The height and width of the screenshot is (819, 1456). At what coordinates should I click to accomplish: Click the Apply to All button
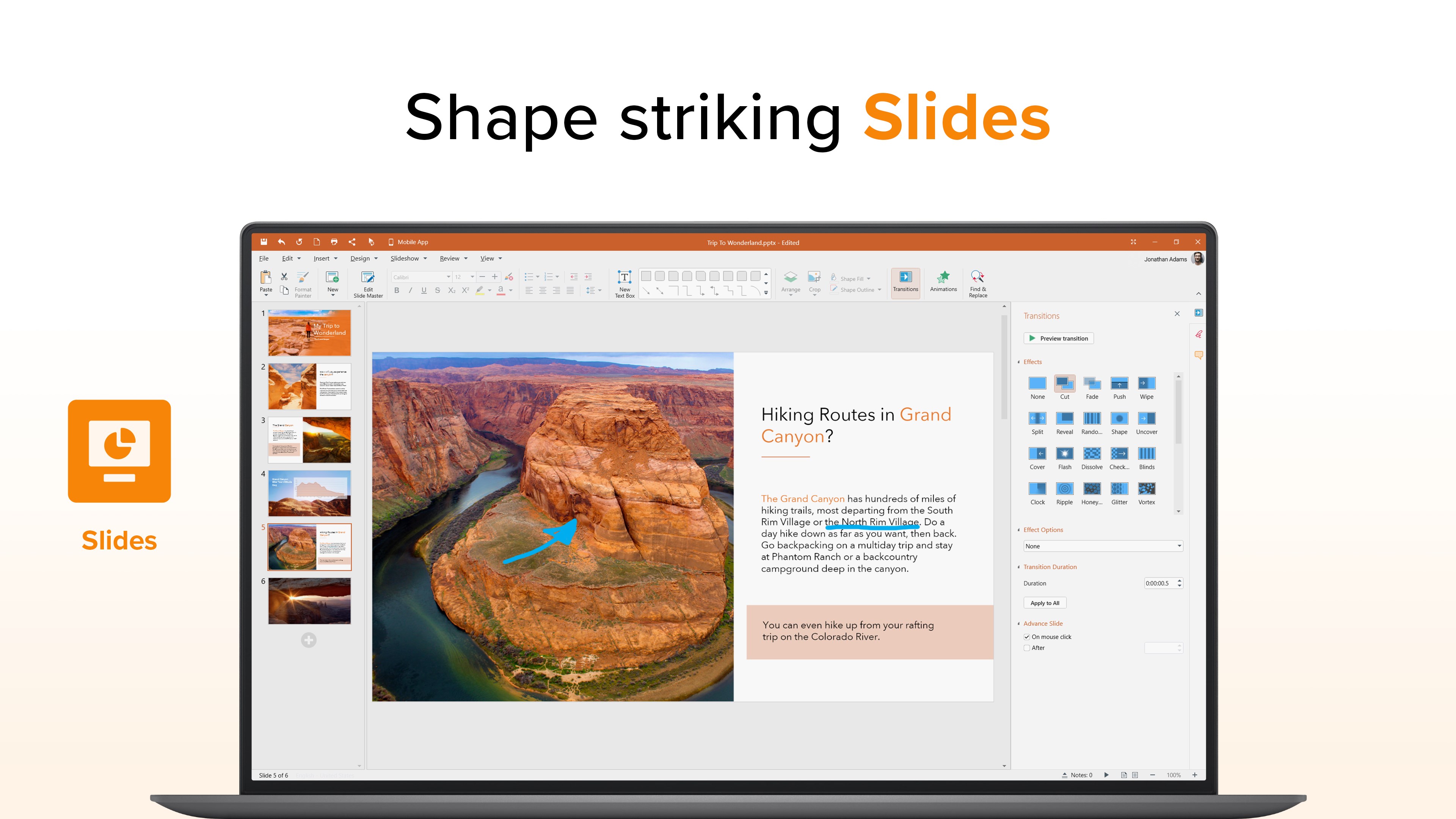1044,602
